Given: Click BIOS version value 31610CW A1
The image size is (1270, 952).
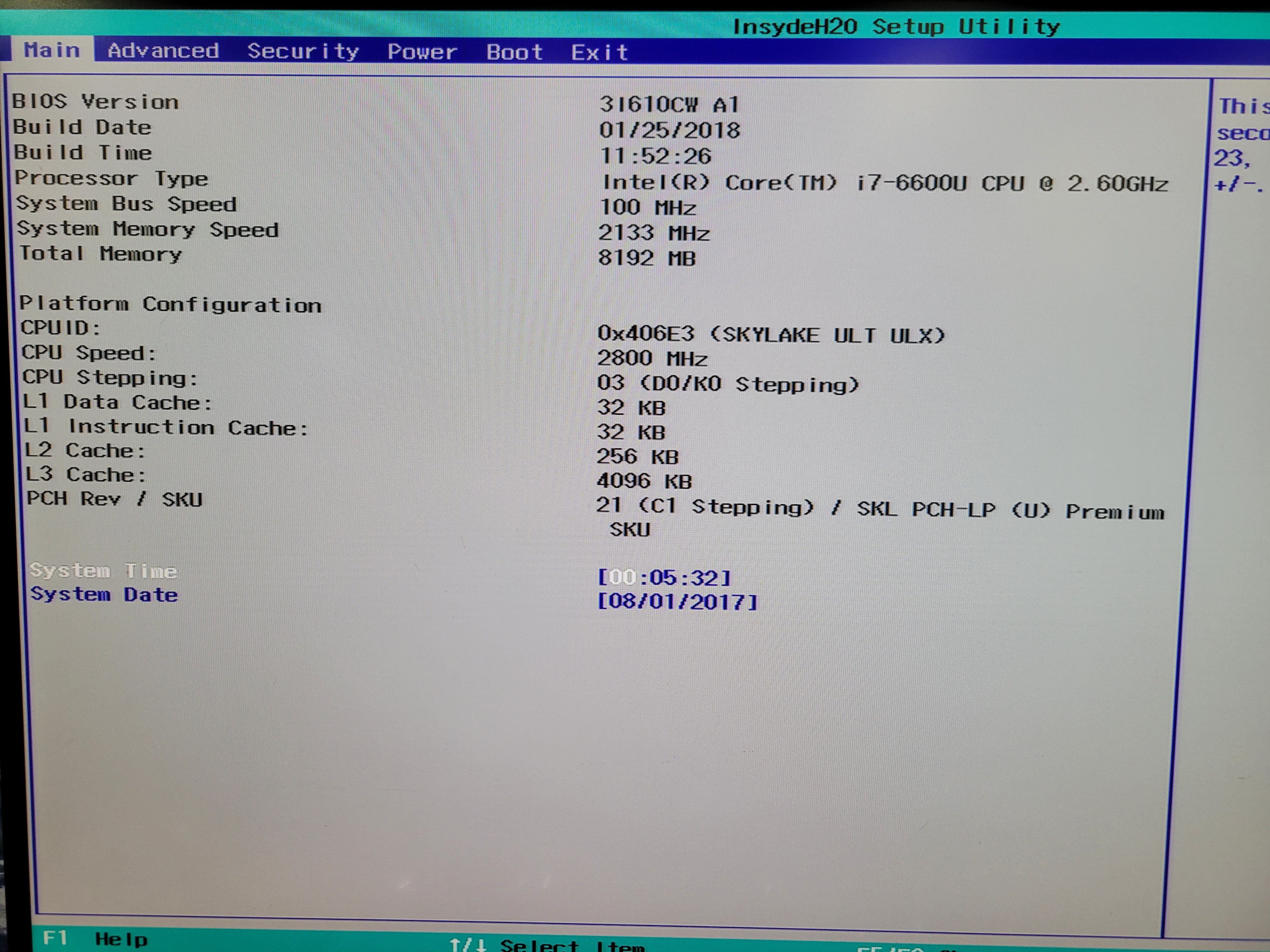Looking at the screenshot, I should pos(669,105).
